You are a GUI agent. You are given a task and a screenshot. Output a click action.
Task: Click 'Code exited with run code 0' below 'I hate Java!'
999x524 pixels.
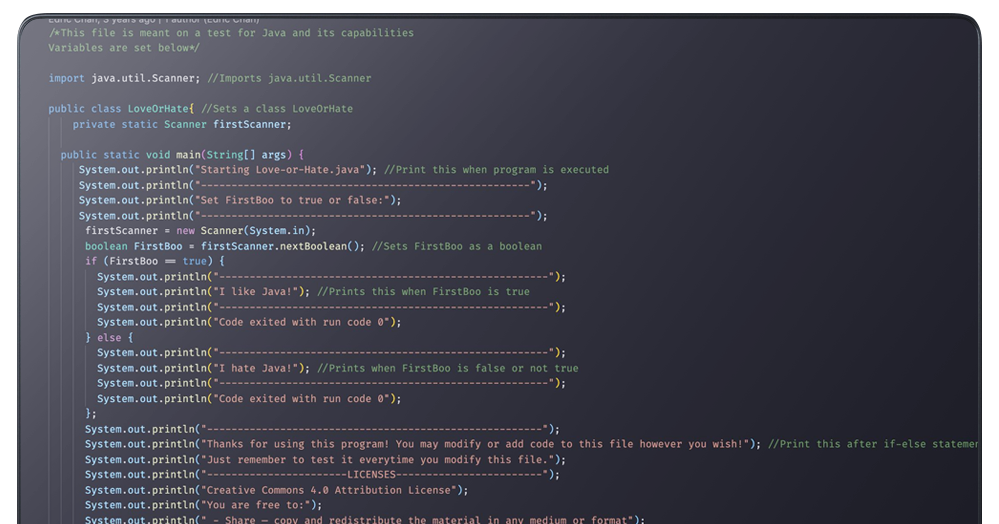[x=249, y=399]
